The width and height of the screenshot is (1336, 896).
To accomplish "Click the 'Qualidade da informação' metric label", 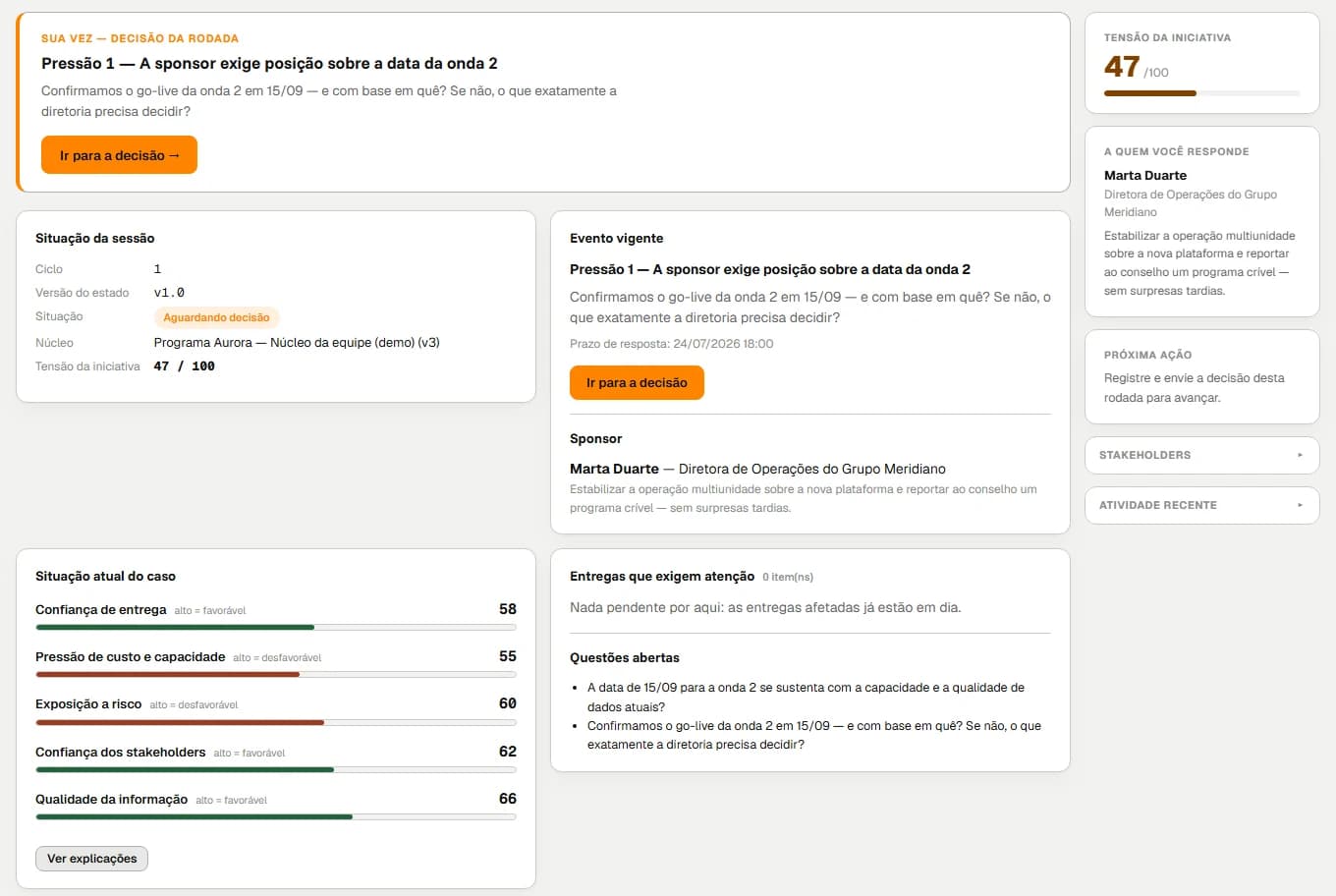I will coord(111,799).
